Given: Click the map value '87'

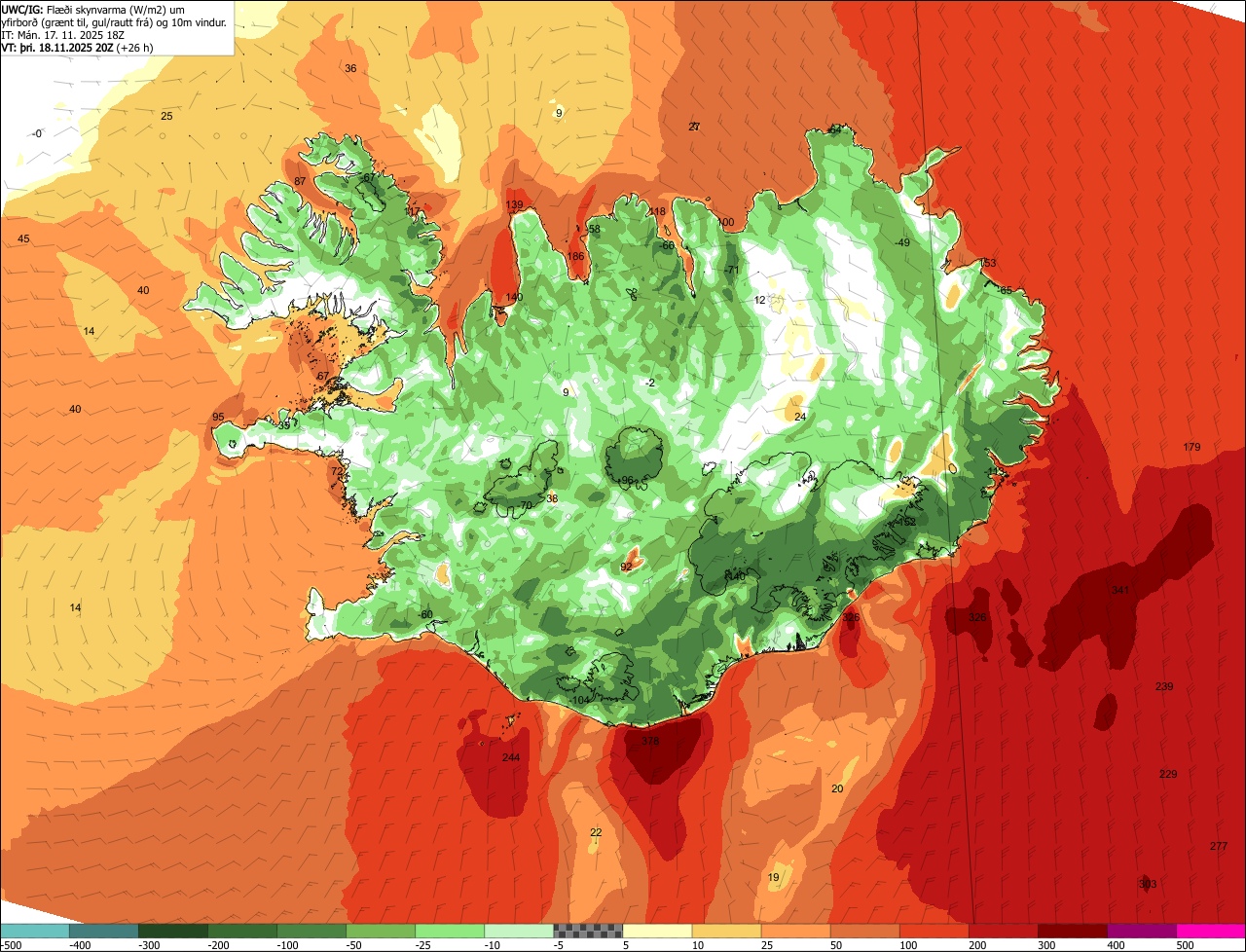Looking at the screenshot, I should 300,182.
